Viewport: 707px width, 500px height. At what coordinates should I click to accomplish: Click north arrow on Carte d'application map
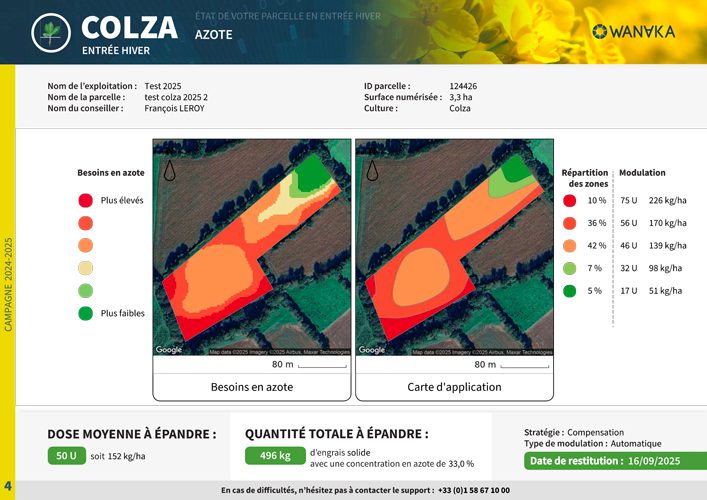pos(372,168)
